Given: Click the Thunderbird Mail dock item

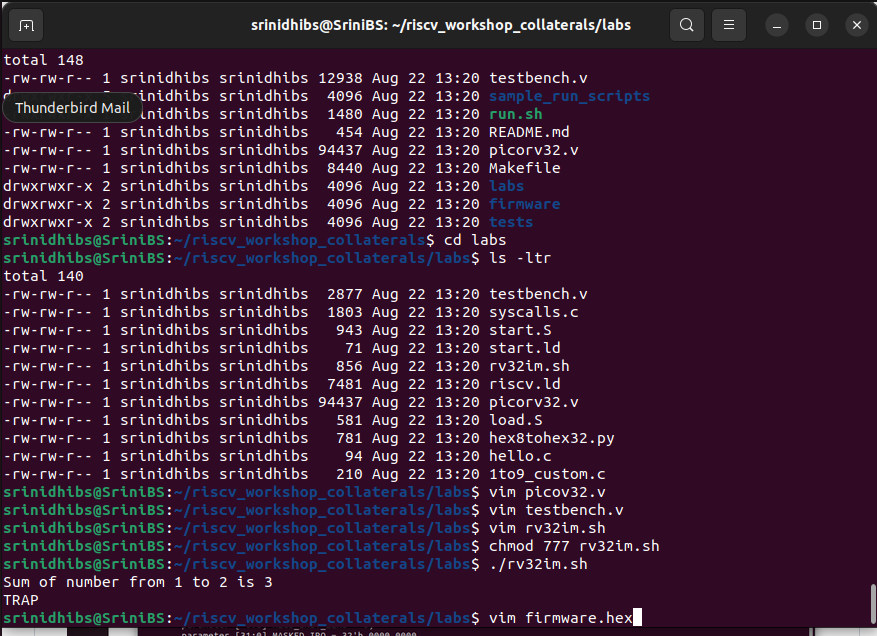Looking at the screenshot, I should pos(71,106).
